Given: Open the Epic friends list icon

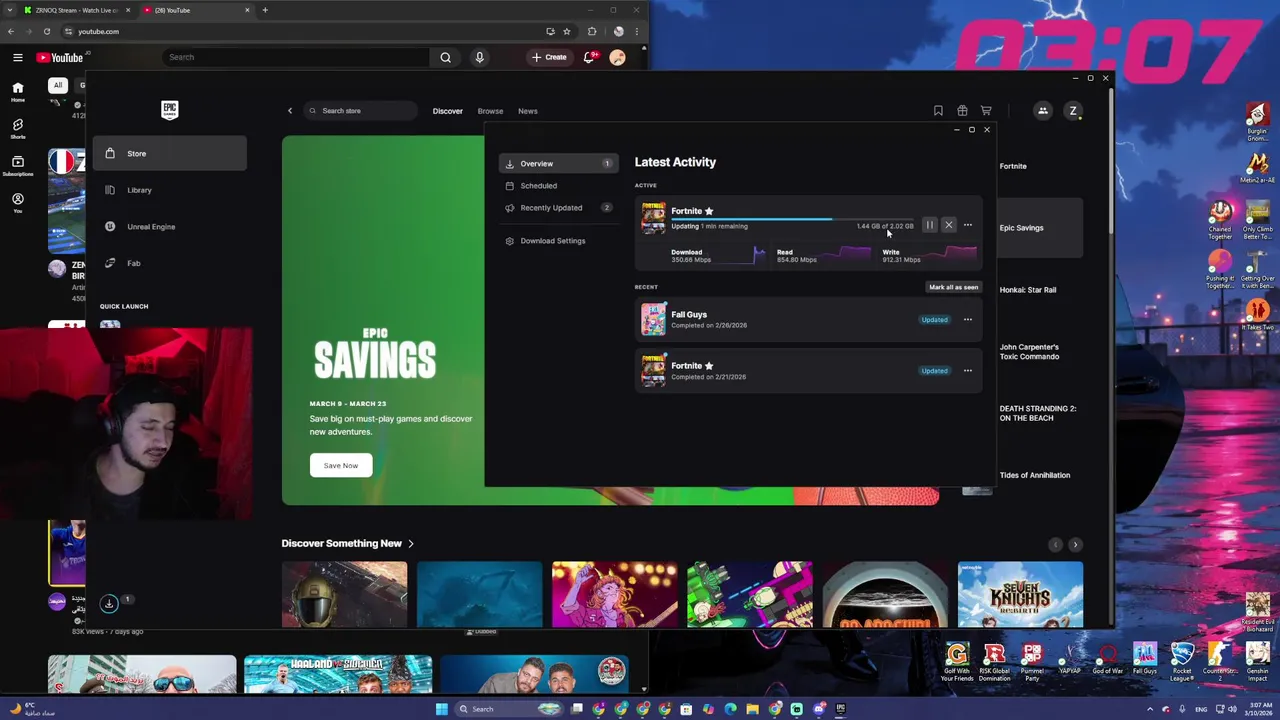Looking at the screenshot, I should pyautogui.click(x=1042, y=111).
